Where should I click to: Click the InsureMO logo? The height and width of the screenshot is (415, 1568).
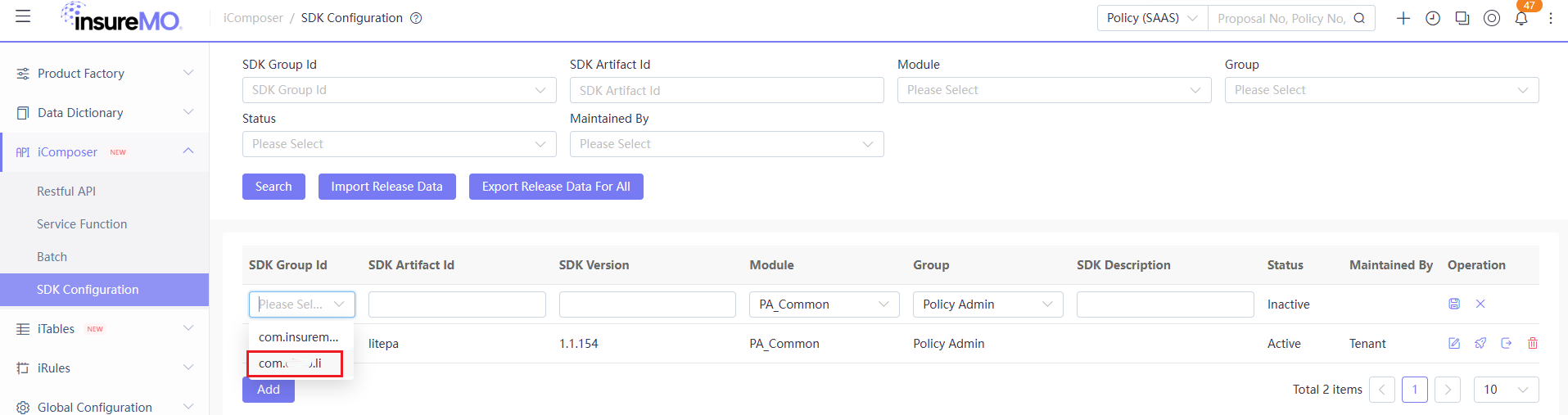(x=121, y=17)
